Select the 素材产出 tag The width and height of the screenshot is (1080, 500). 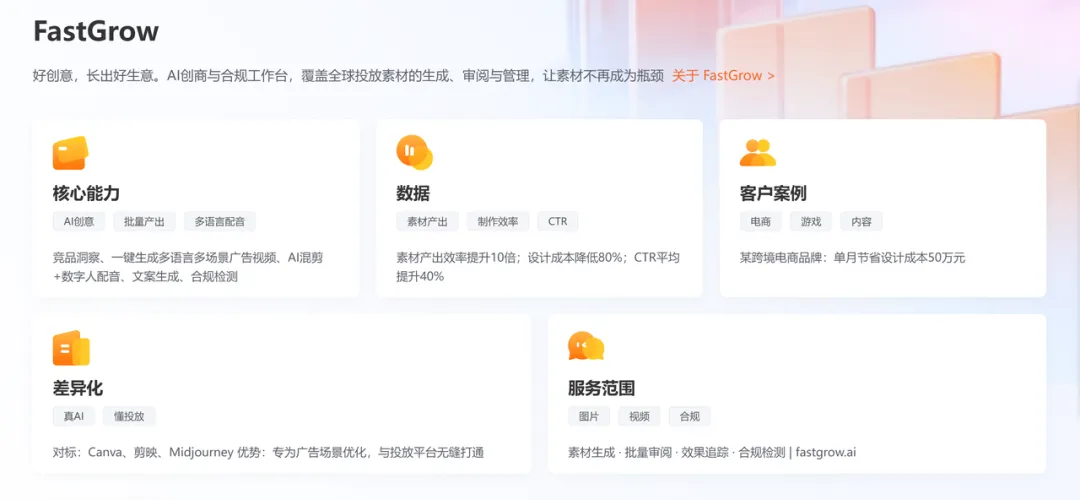coord(427,222)
